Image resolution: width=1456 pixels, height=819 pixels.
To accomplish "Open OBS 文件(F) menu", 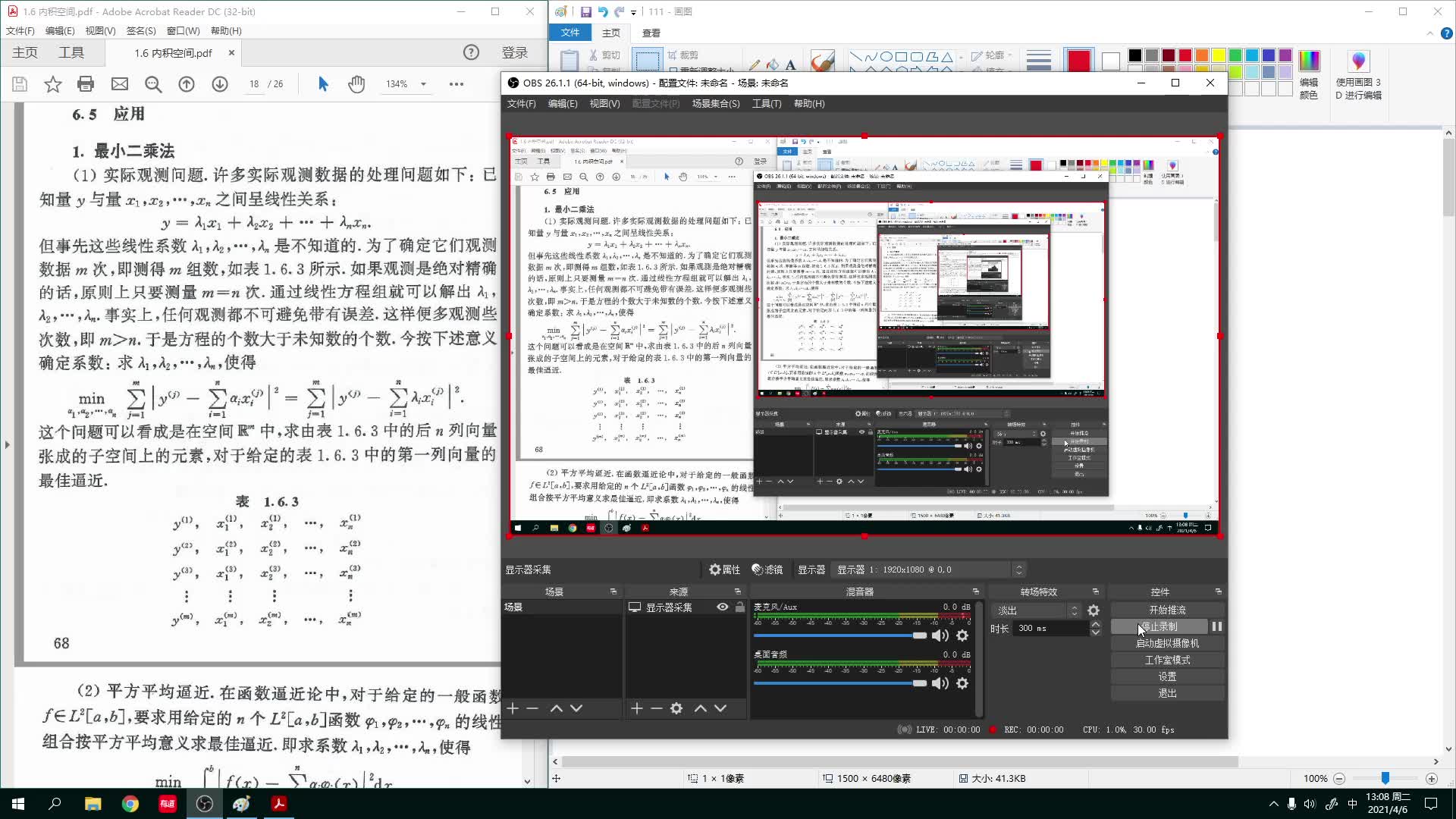I will point(521,104).
